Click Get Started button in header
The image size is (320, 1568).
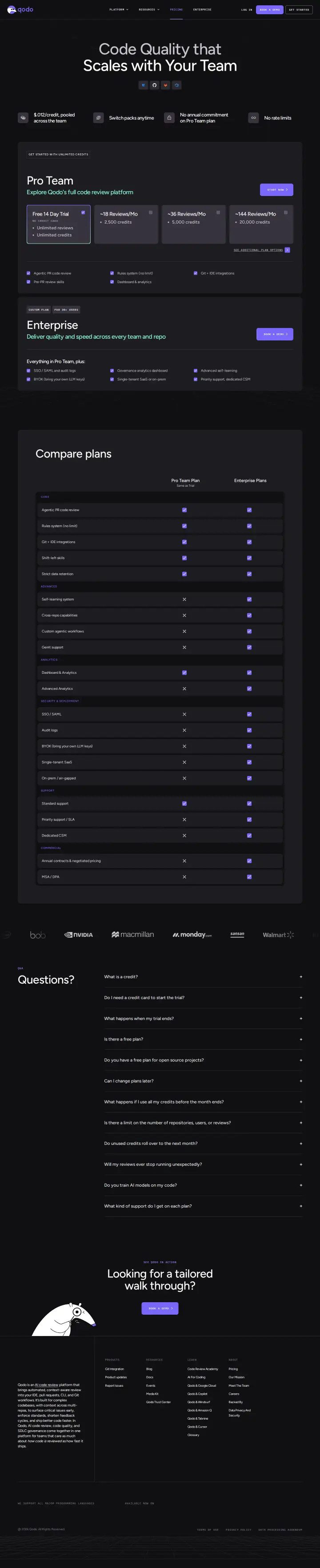299,10
